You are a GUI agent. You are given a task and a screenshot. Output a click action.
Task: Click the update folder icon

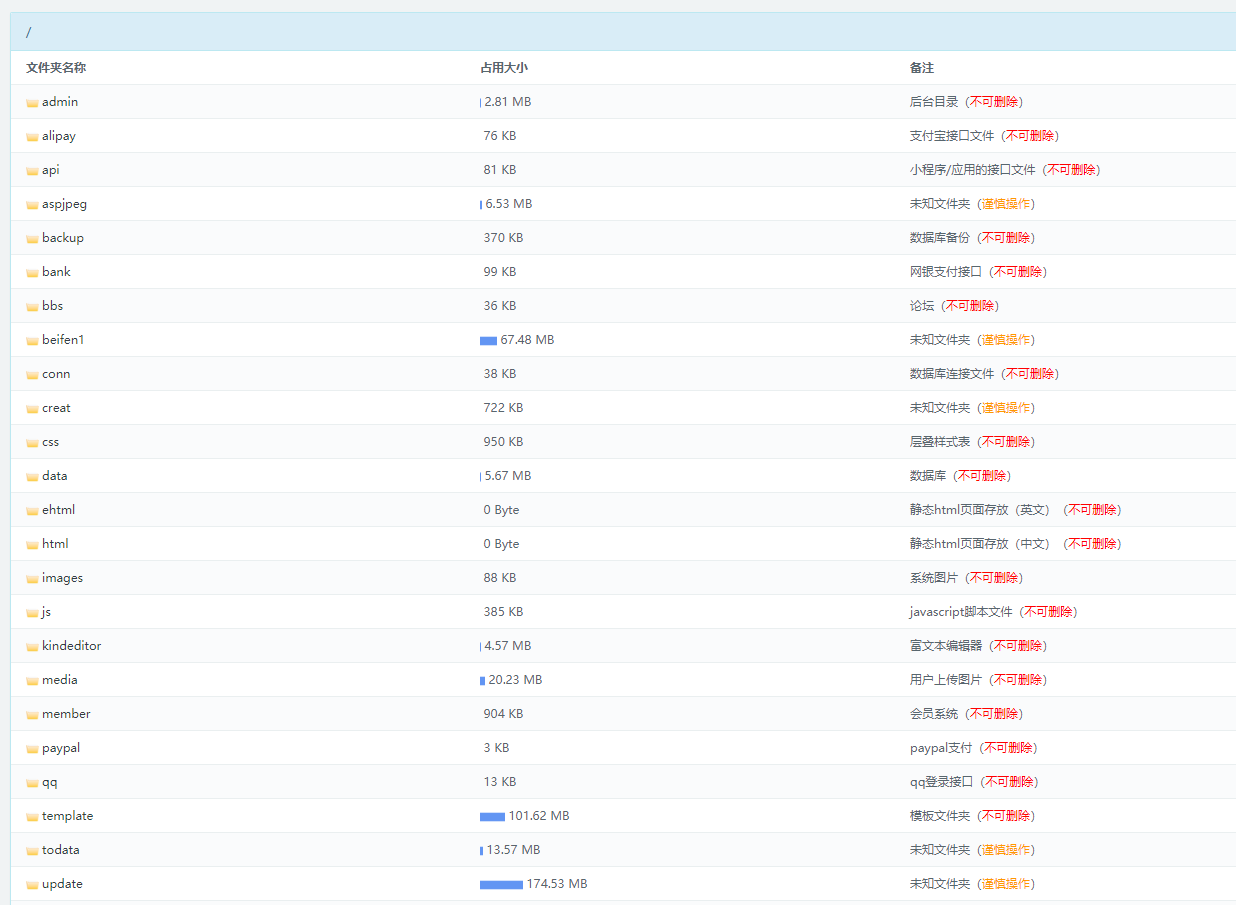pyautogui.click(x=32, y=885)
